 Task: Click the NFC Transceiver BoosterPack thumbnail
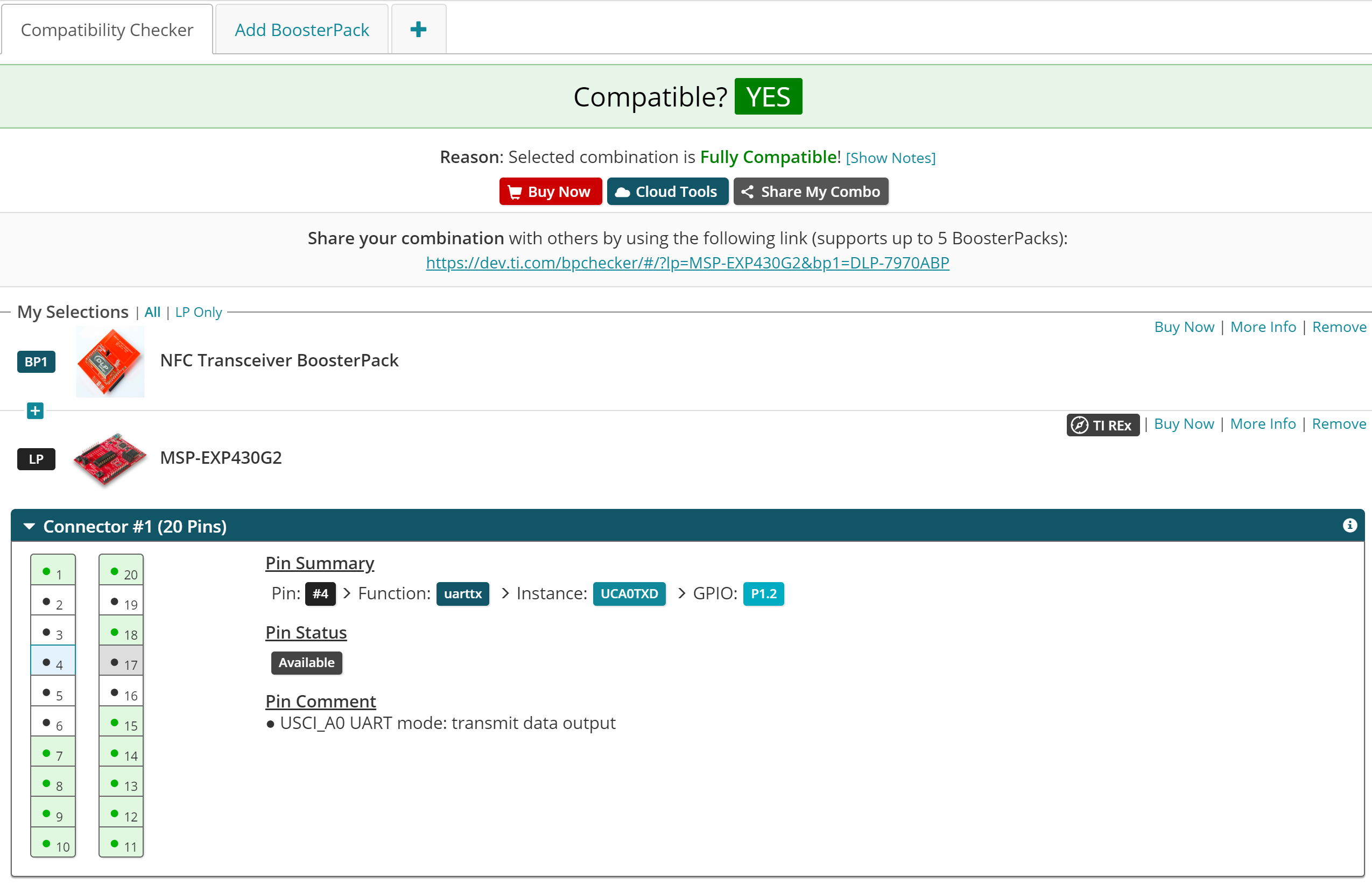110,362
